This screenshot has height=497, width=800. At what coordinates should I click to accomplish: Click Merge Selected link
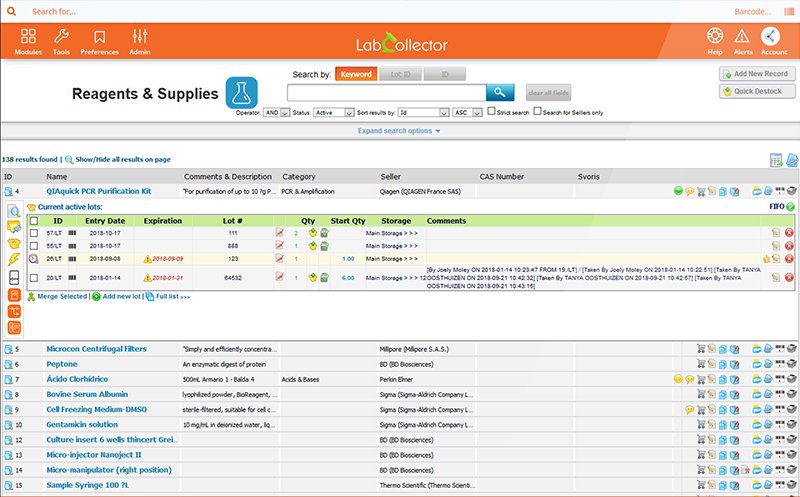tap(62, 296)
